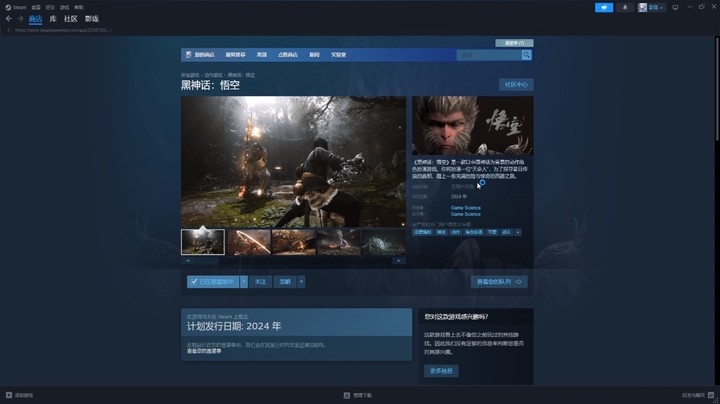The height and width of the screenshot is (404, 720).
Task: Select the fifth thumbnail with white creature
Action: tap(383, 242)
